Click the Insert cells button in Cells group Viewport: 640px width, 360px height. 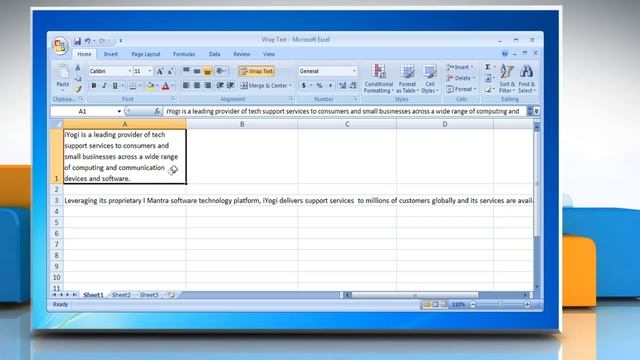tap(460, 67)
